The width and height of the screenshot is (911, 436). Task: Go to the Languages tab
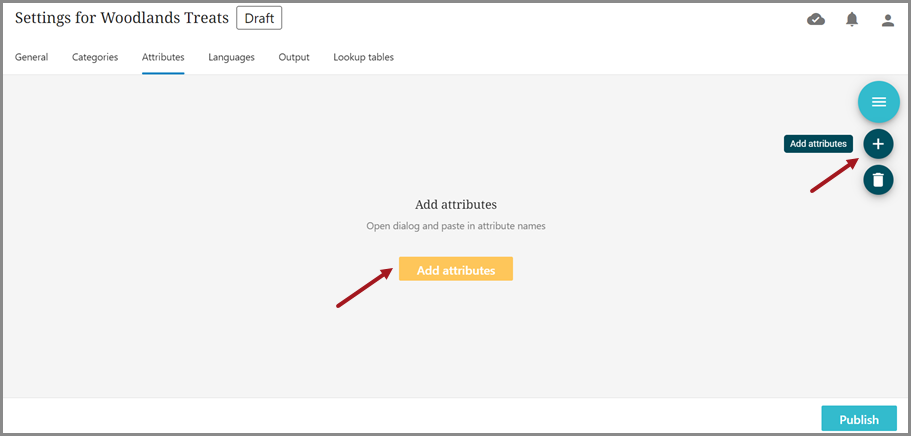[x=231, y=57]
